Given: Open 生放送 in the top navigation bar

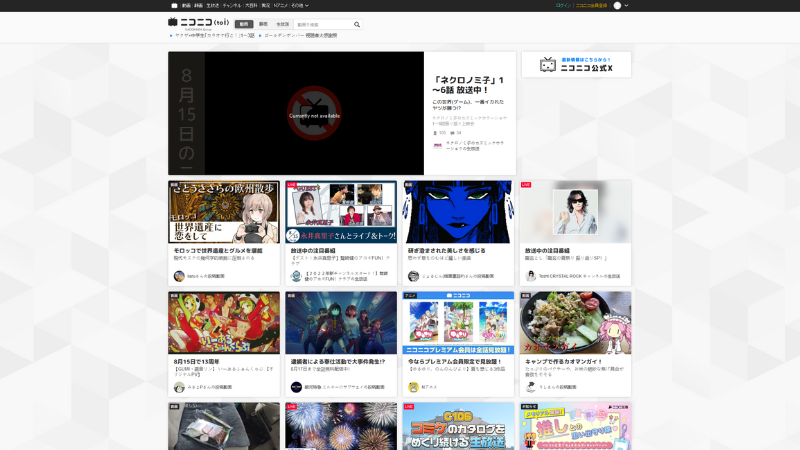Looking at the screenshot, I should pos(212,6).
